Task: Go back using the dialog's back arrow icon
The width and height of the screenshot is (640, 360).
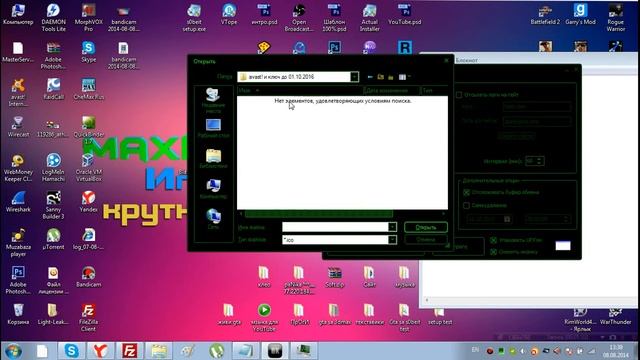Action: click(370, 77)
